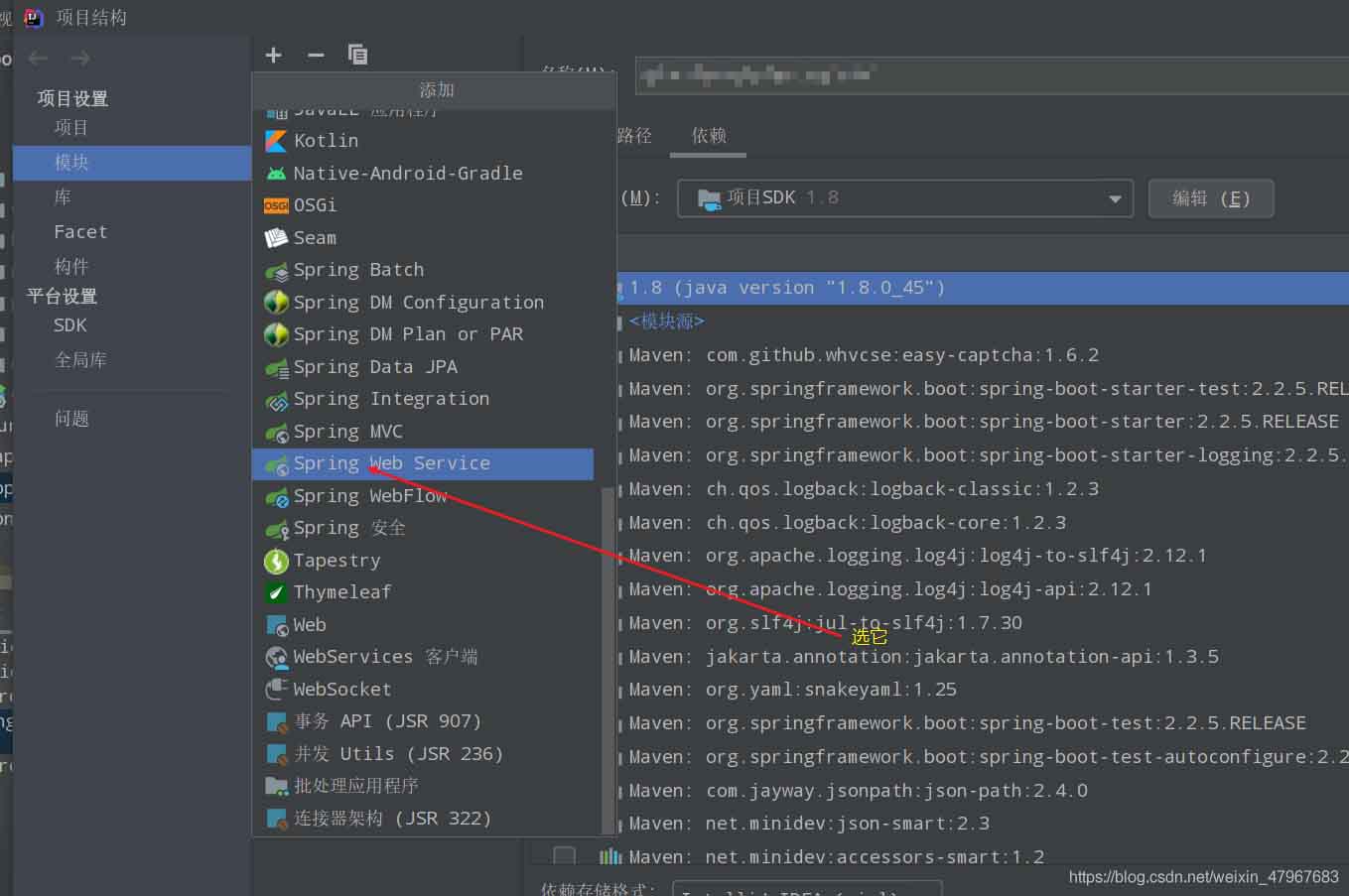Image resolution: width=1349 pixels, height=896 pixels.
Task: Select the Kotlin icon in add list
Action: 276,141
